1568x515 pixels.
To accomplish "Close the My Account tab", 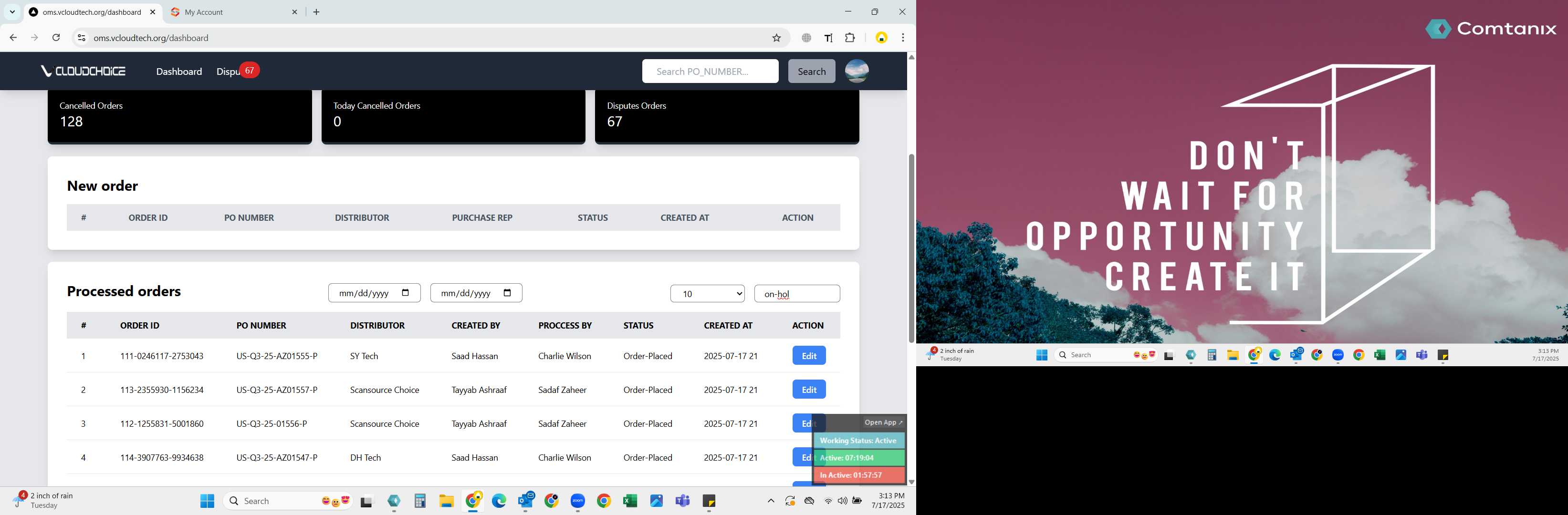I will click(x=294, y=12).
